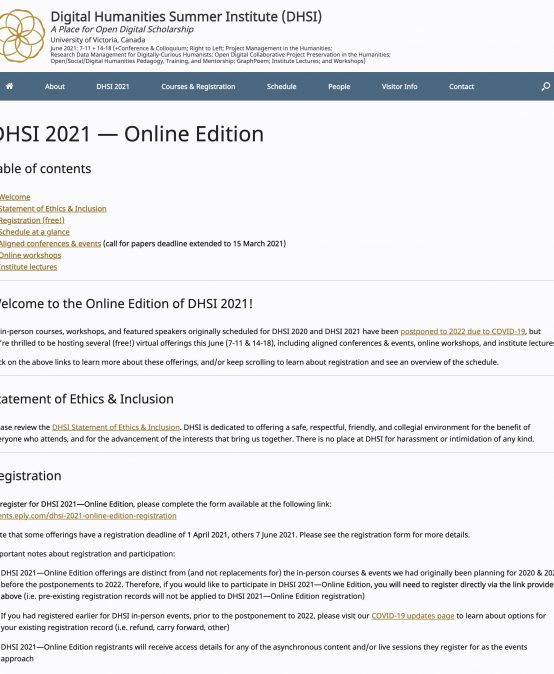Follow the Registration (free!) link
The image size is (554, 674).
click(32, 220)
